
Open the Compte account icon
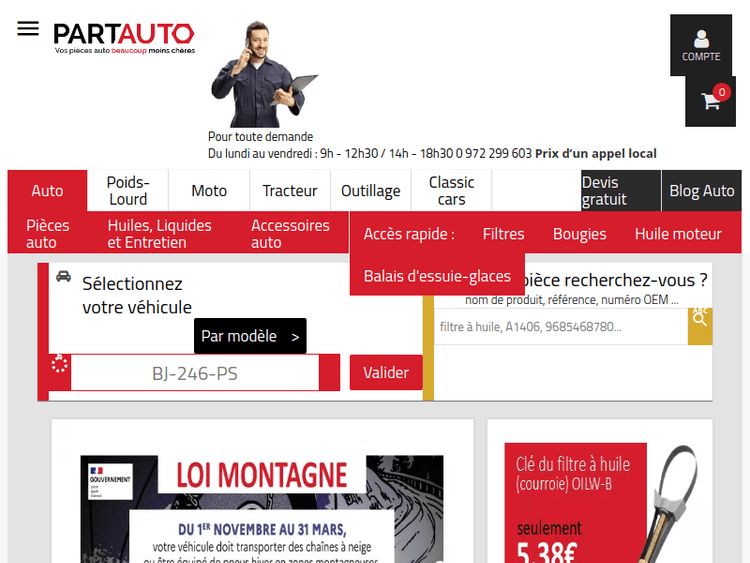point(701,45)
